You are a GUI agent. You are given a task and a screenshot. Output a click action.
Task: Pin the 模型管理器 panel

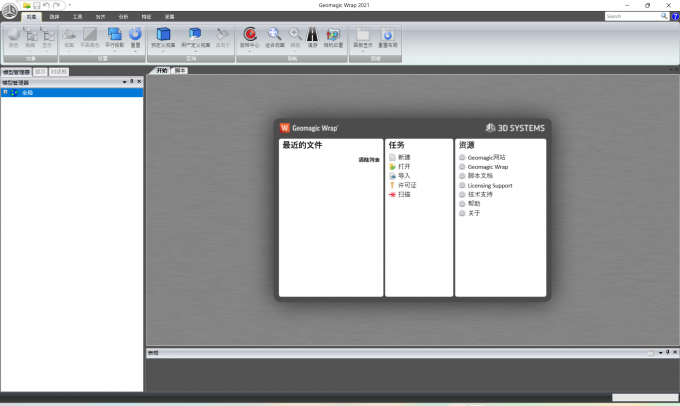pyautogui.click(x=132, y=82)
